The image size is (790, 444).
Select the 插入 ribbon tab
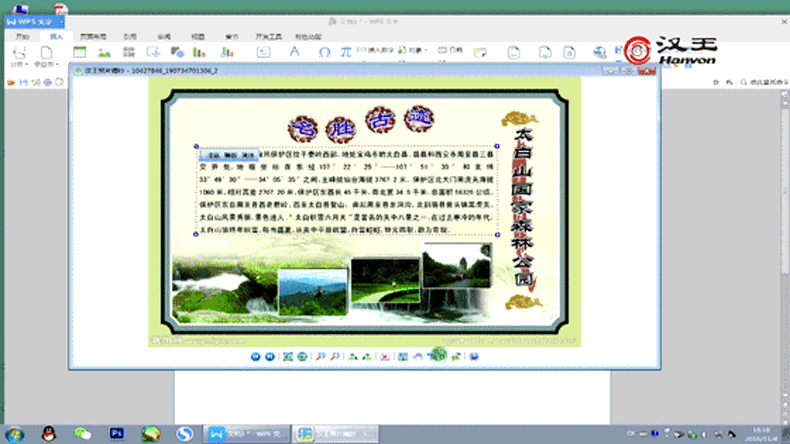56,36
